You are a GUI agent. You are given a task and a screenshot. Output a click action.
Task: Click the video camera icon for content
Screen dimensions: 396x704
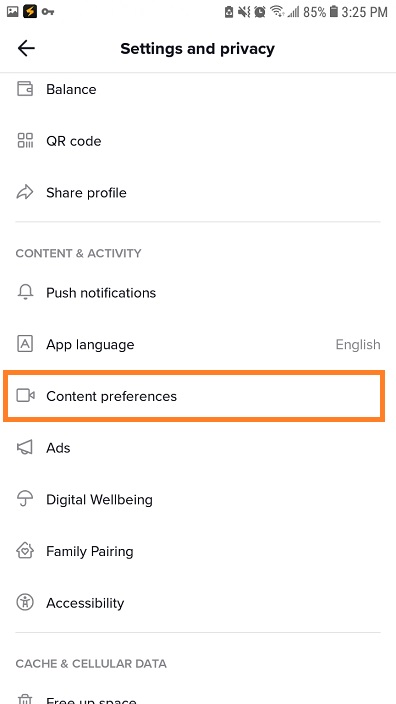25,396
